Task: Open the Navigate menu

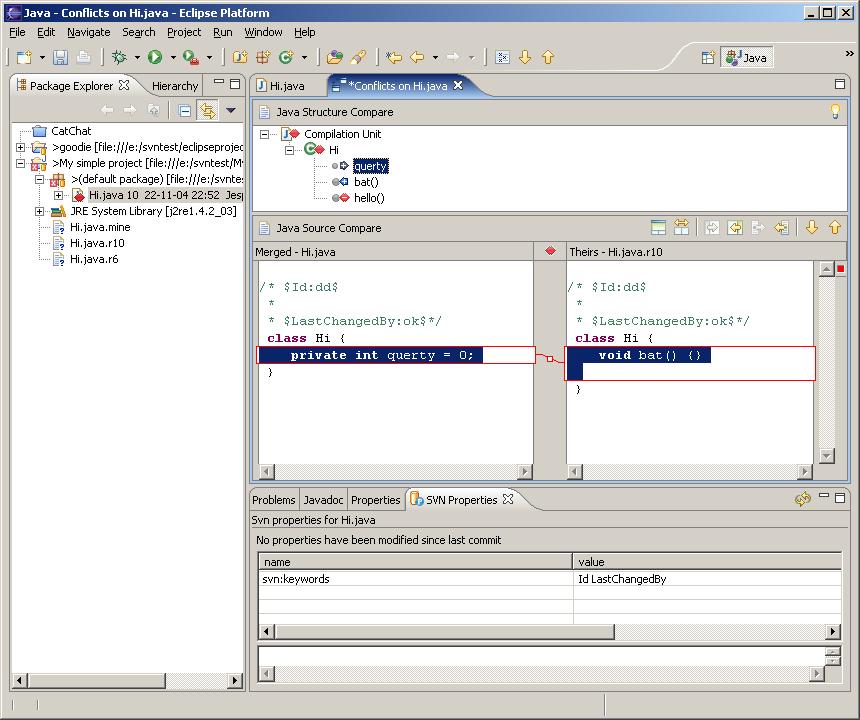Action: coord(88,32)
